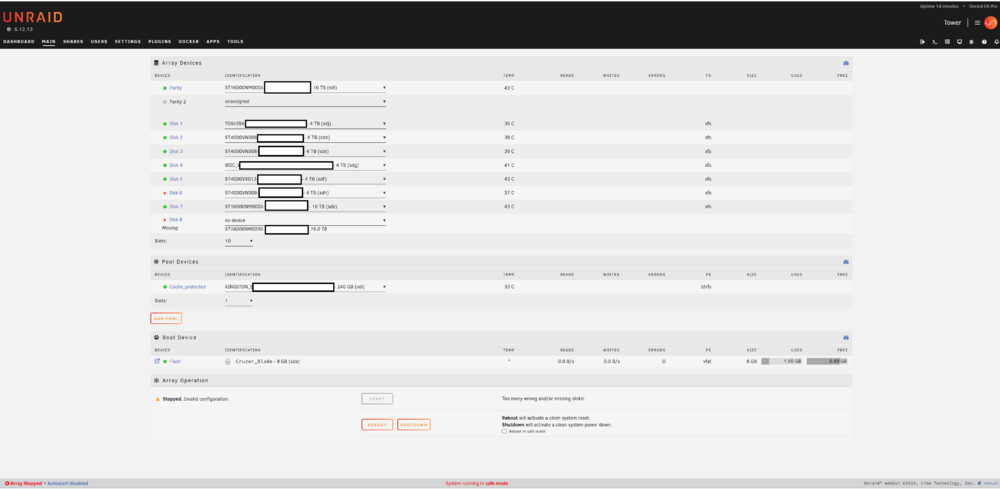The image size is (1000, 489).
Task: Open the Disk 5 link
Action: click(176, 179)
